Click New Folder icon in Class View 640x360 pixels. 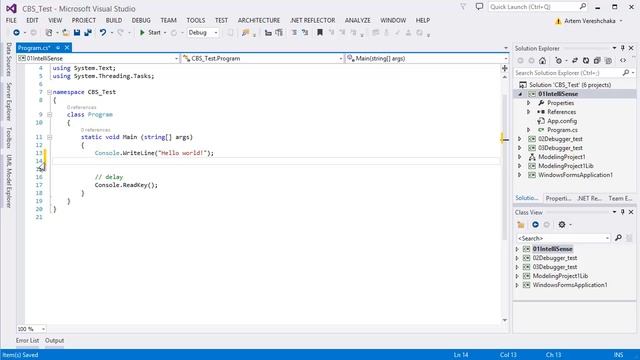click(520, 224)
